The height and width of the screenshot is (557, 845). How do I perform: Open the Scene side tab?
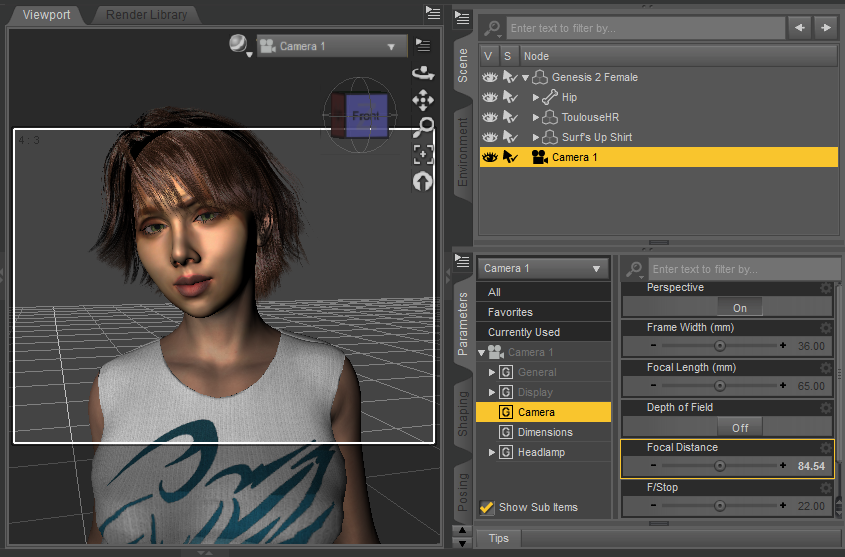tap(463, 65)
